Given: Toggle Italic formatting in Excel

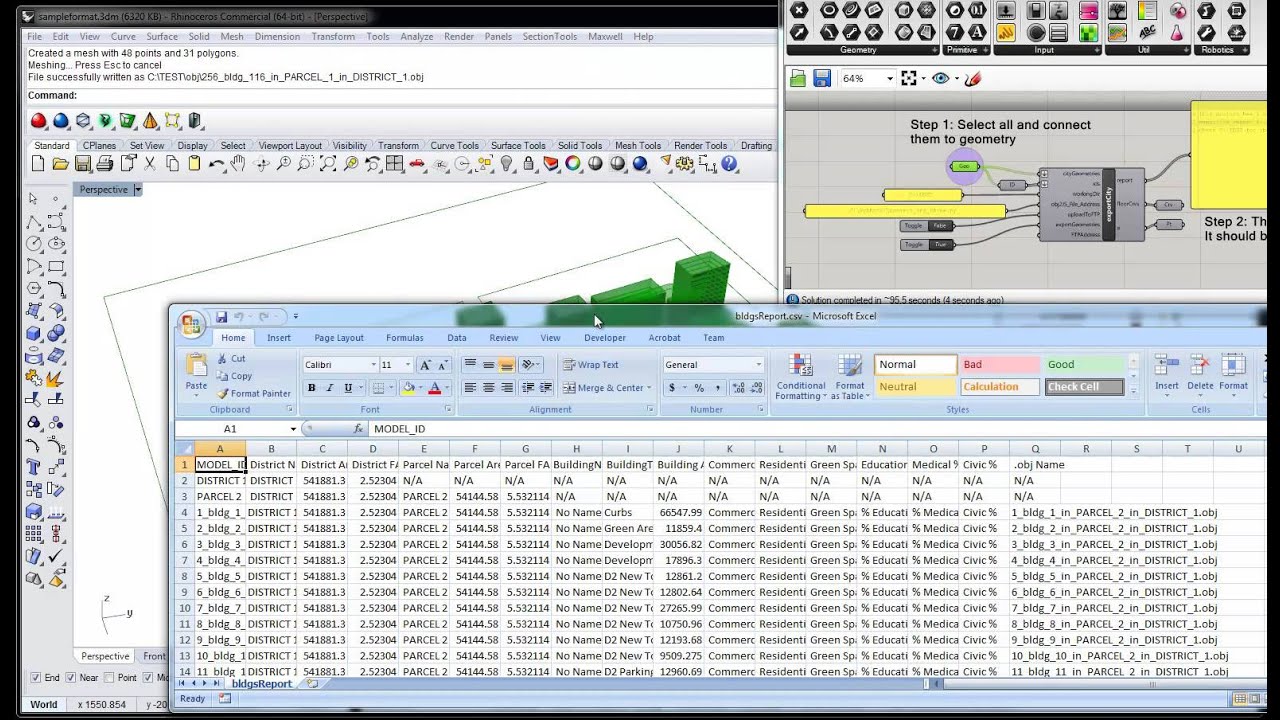Looking at the screenshot, I should point(330,388).
